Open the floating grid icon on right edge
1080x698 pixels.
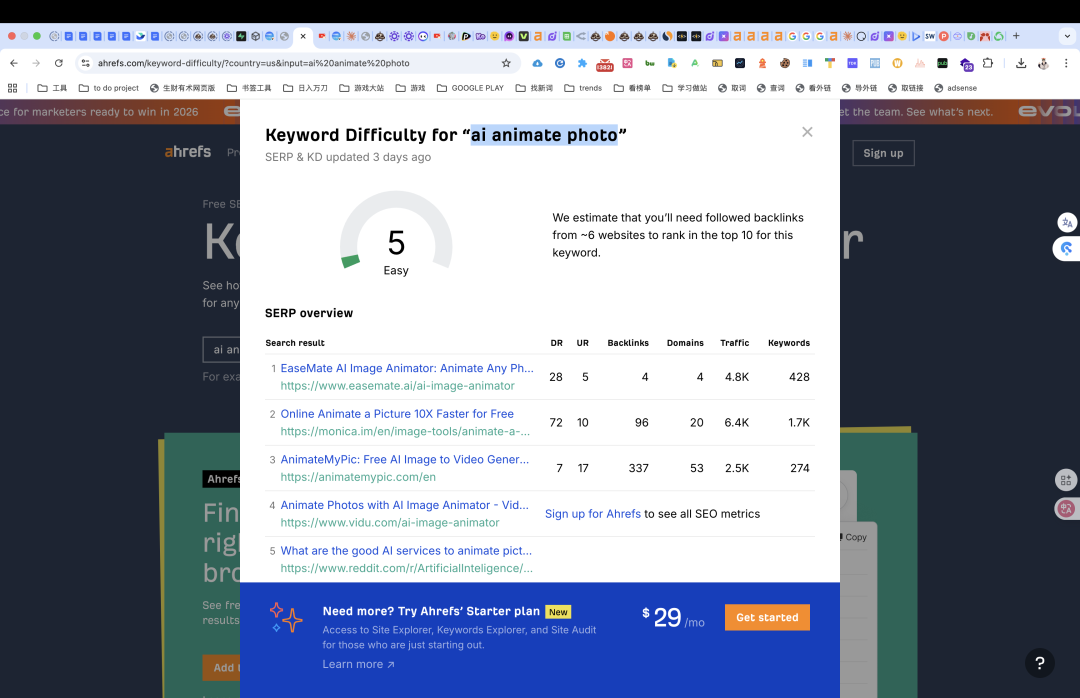pyautogui.click(x=1066, y=480)
